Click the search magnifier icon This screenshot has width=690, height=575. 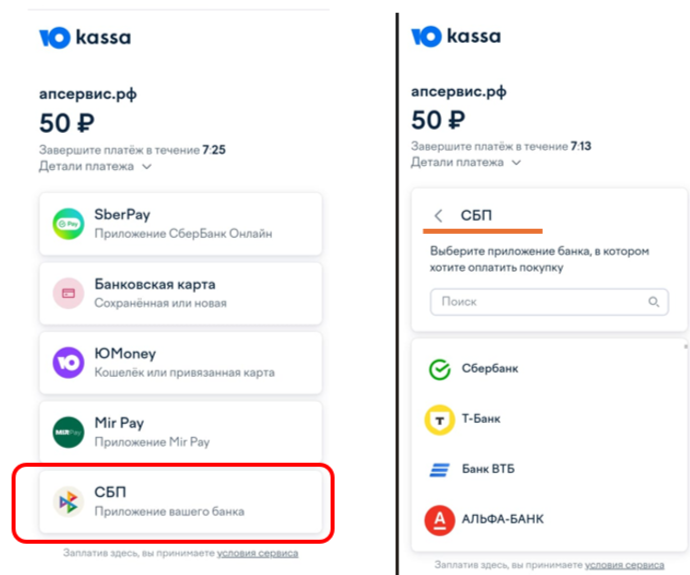click(654, 301)
